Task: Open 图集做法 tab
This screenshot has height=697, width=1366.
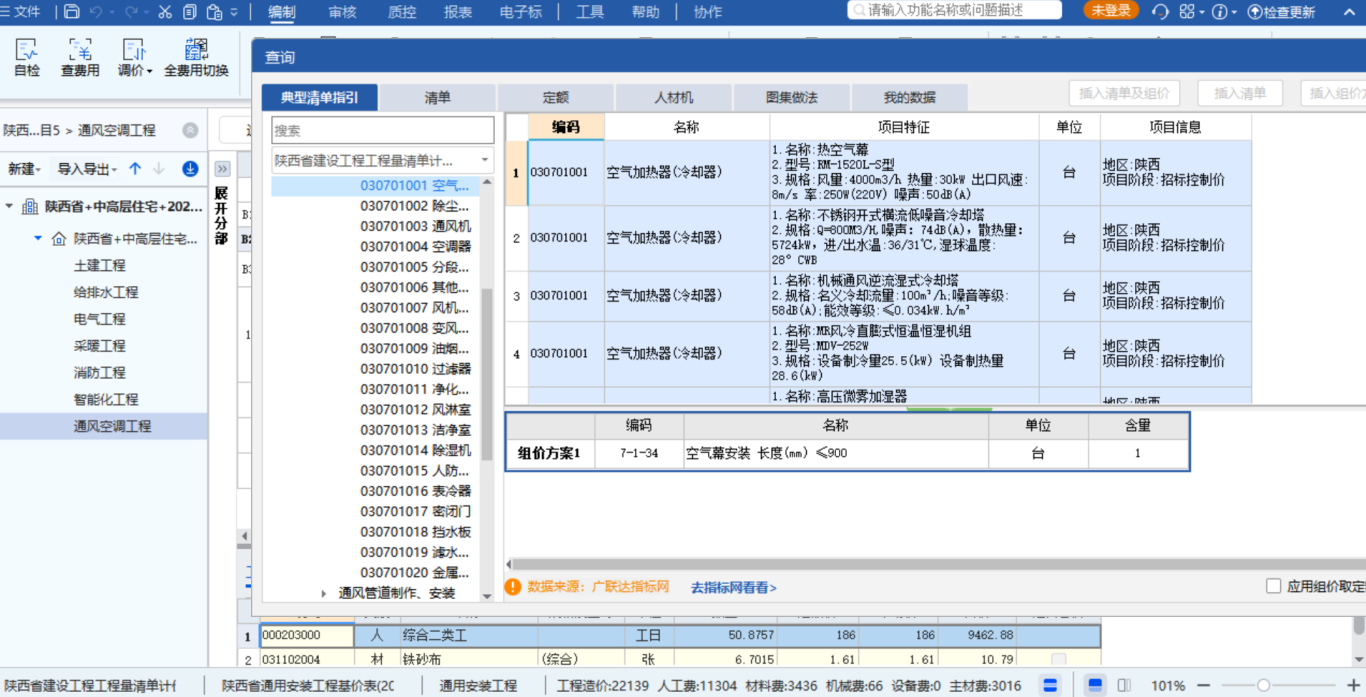Action: 792,97
